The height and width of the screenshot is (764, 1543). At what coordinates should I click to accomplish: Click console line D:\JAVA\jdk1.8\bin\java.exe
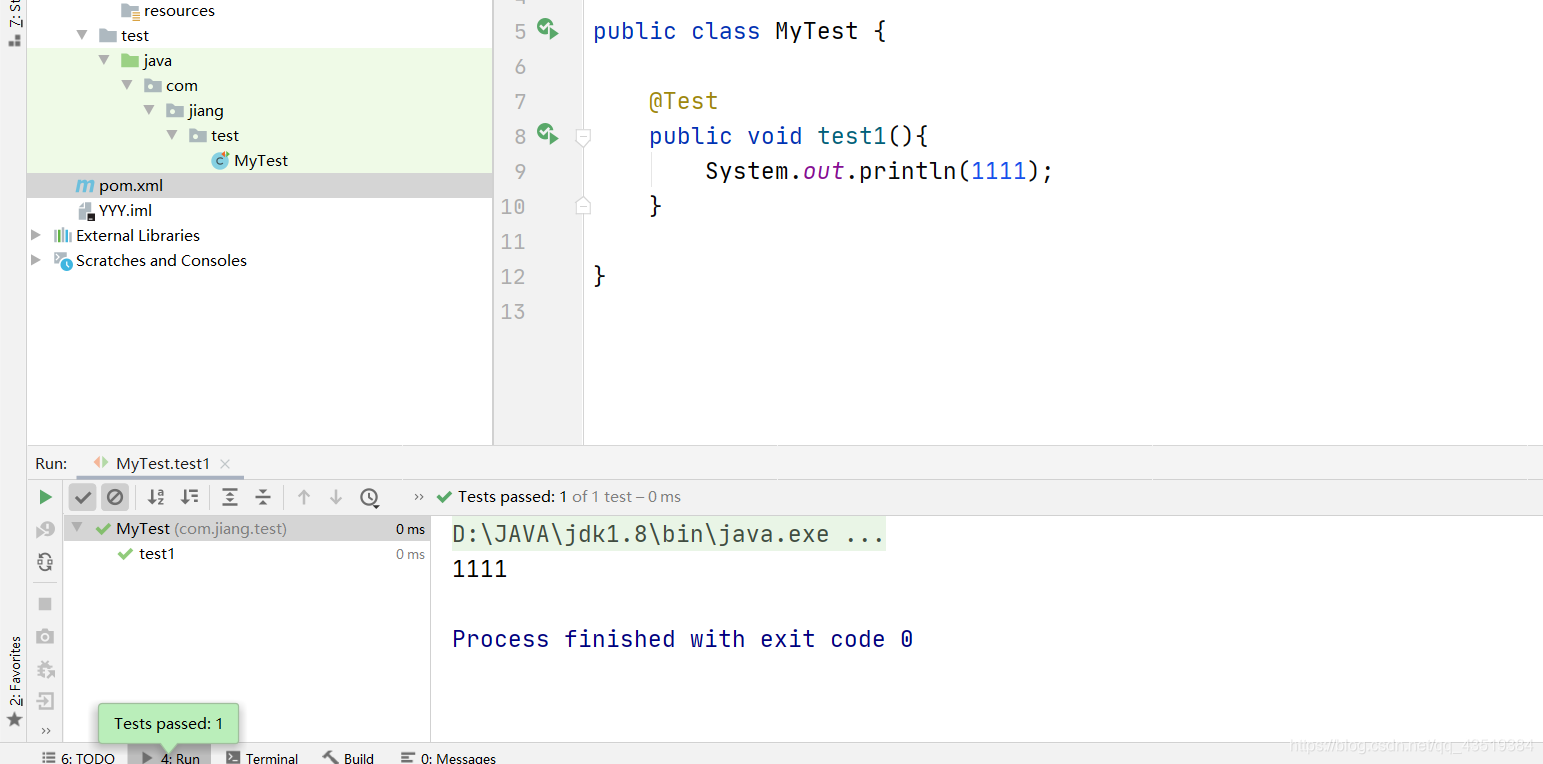point(668,535)
